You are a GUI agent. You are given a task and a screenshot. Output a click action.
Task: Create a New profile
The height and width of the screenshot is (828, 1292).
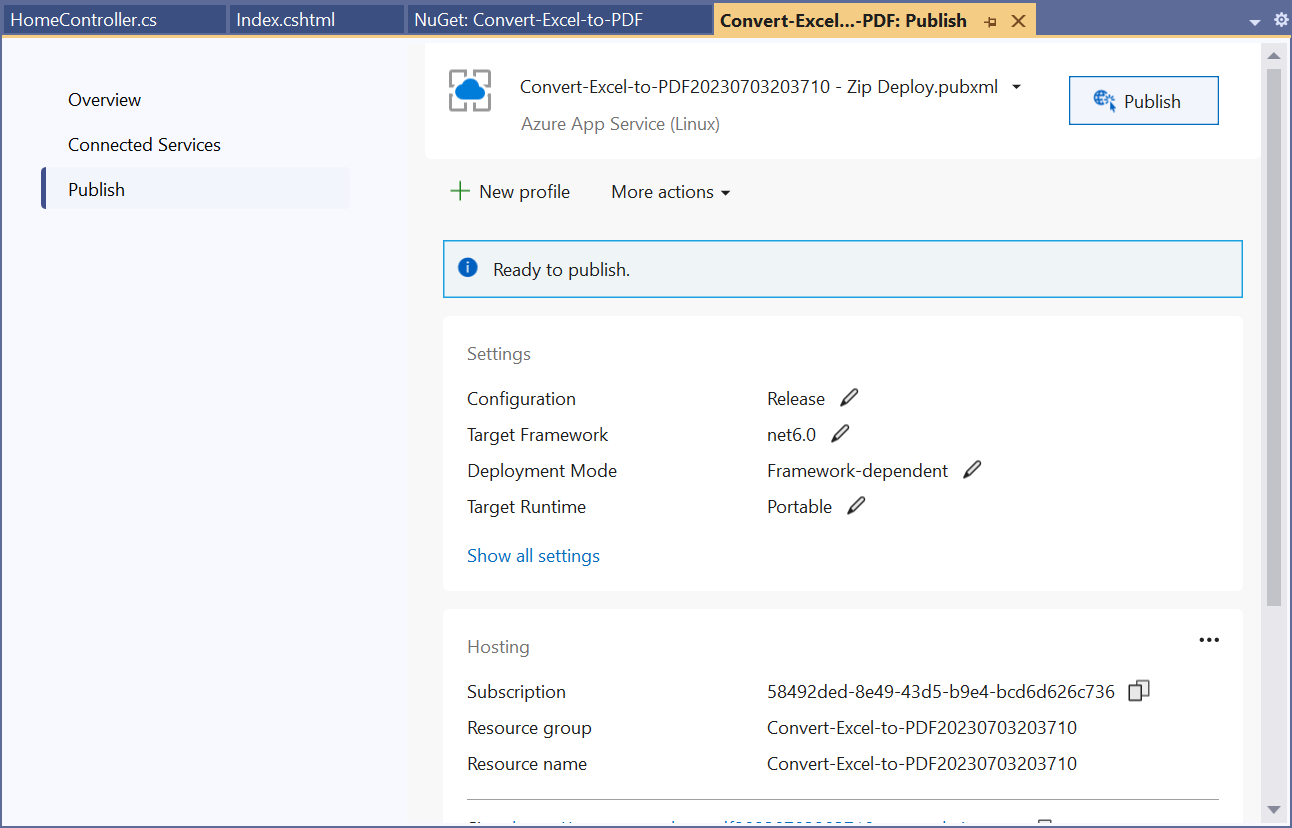tap(510, 192)
